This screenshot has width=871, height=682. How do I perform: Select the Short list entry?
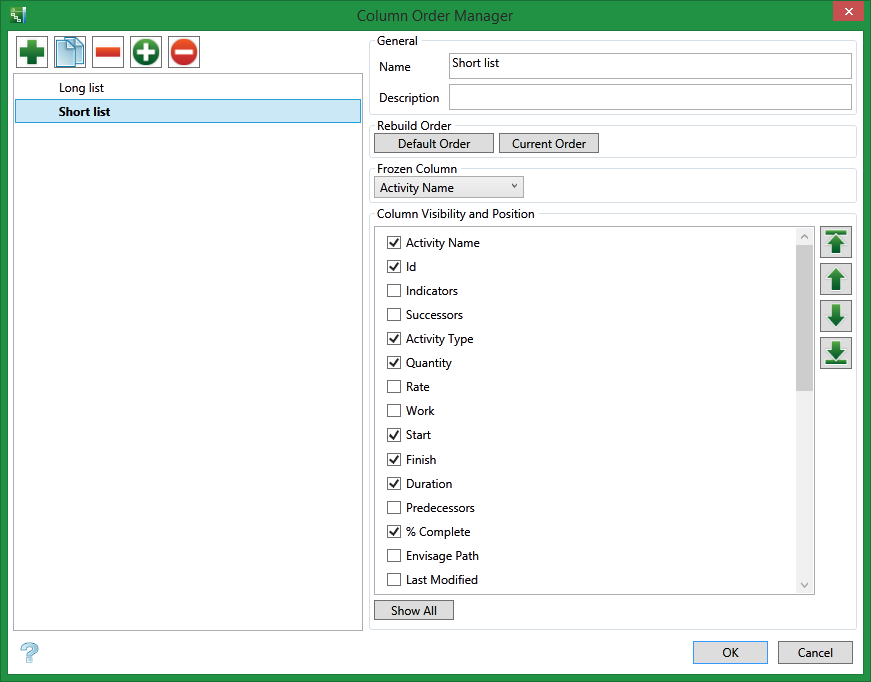click(188, 111)
